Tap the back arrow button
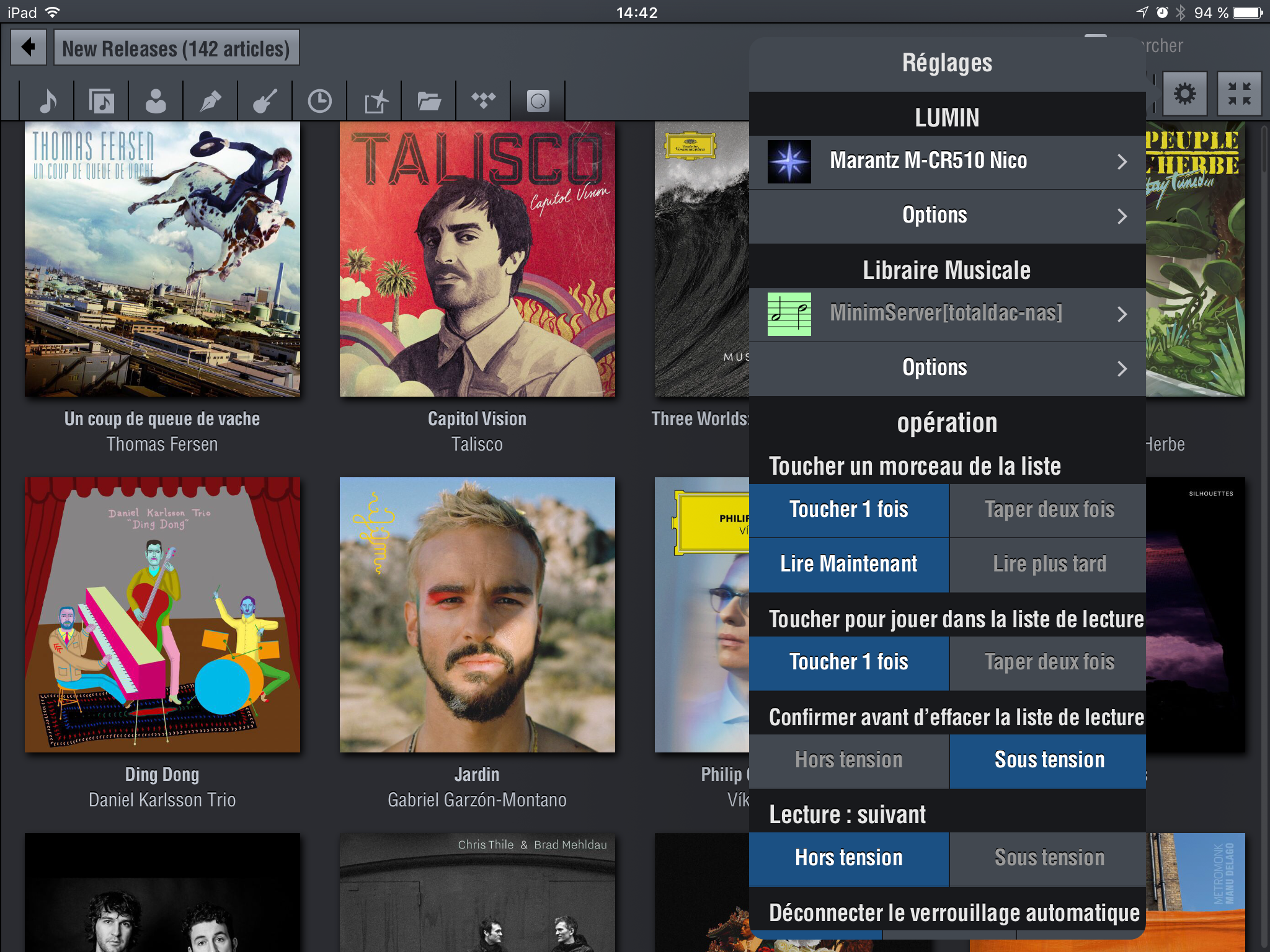 (x=29, y=48)
